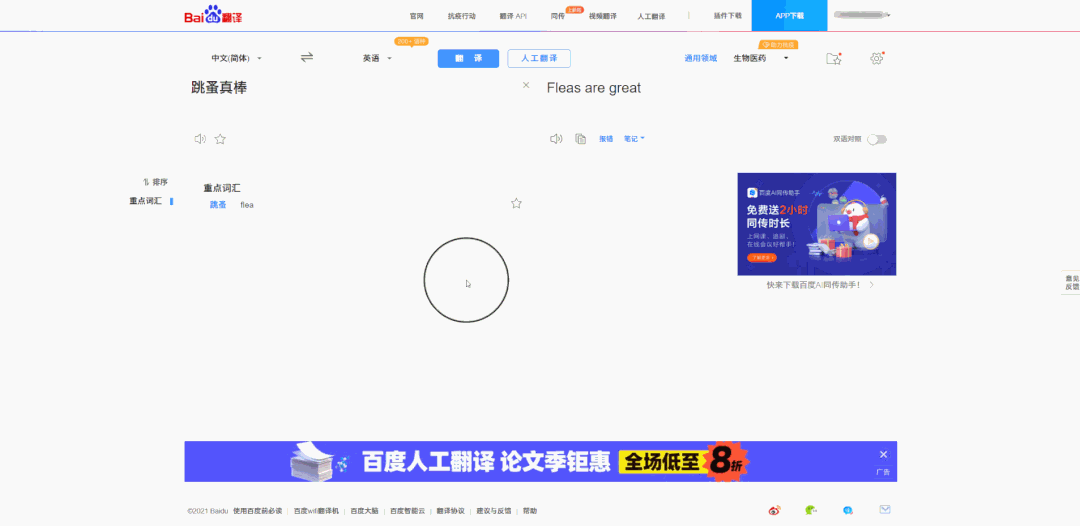Click the APP下载 button
1080x526 pixels.
click(789, 15)
